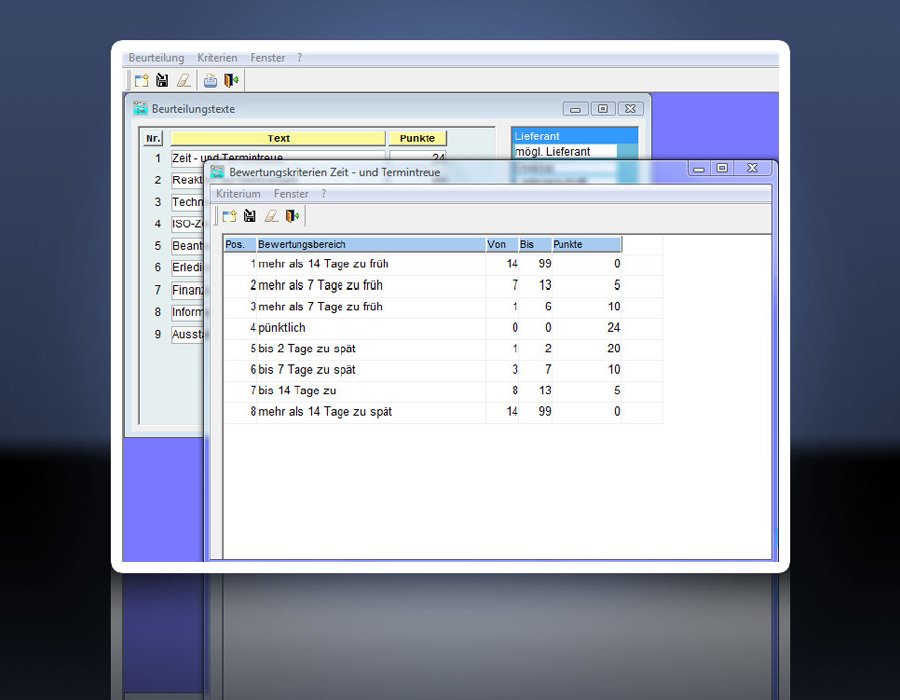The image size is (900, 700).
Task: Select mögl. Lieferant list entry
Action: [x=565, y=151]
